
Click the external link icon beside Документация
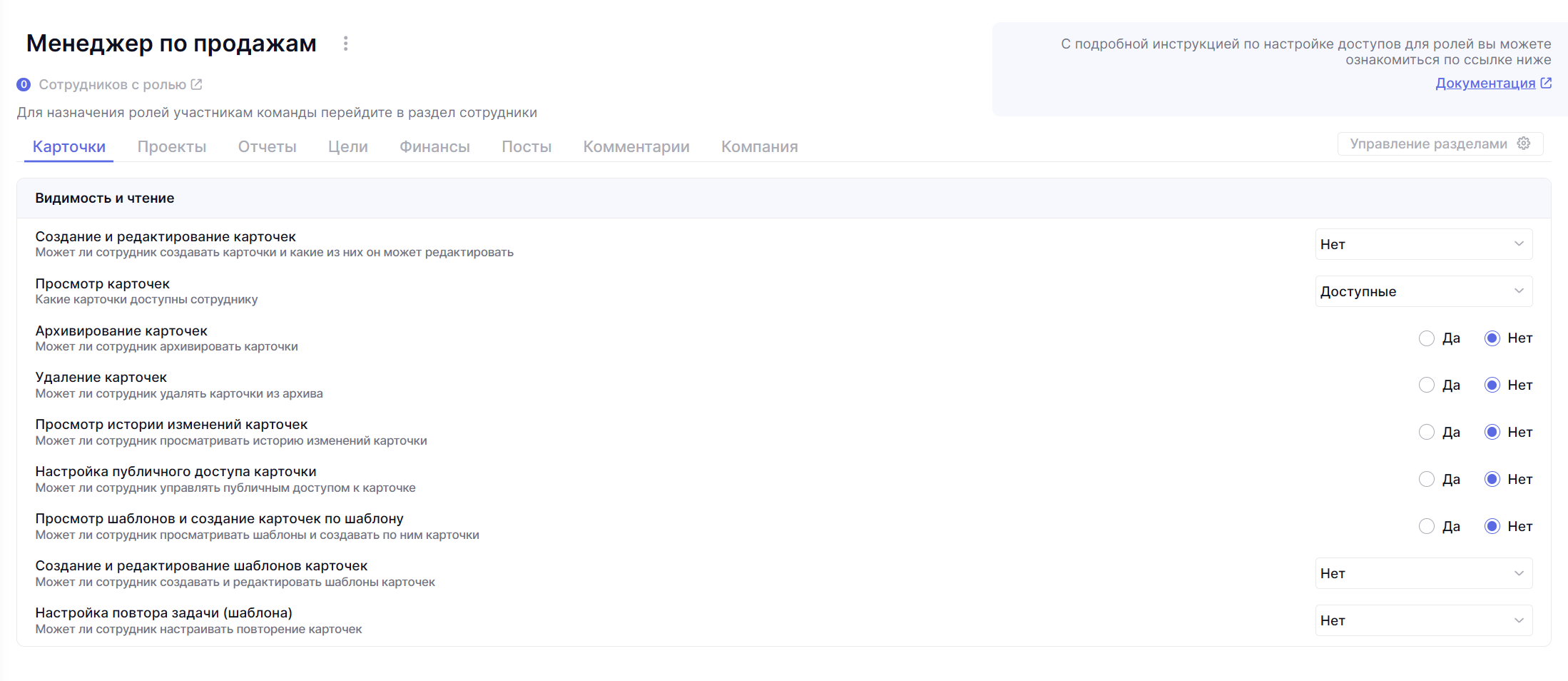pyautogui.click(x=1546, y=83)
